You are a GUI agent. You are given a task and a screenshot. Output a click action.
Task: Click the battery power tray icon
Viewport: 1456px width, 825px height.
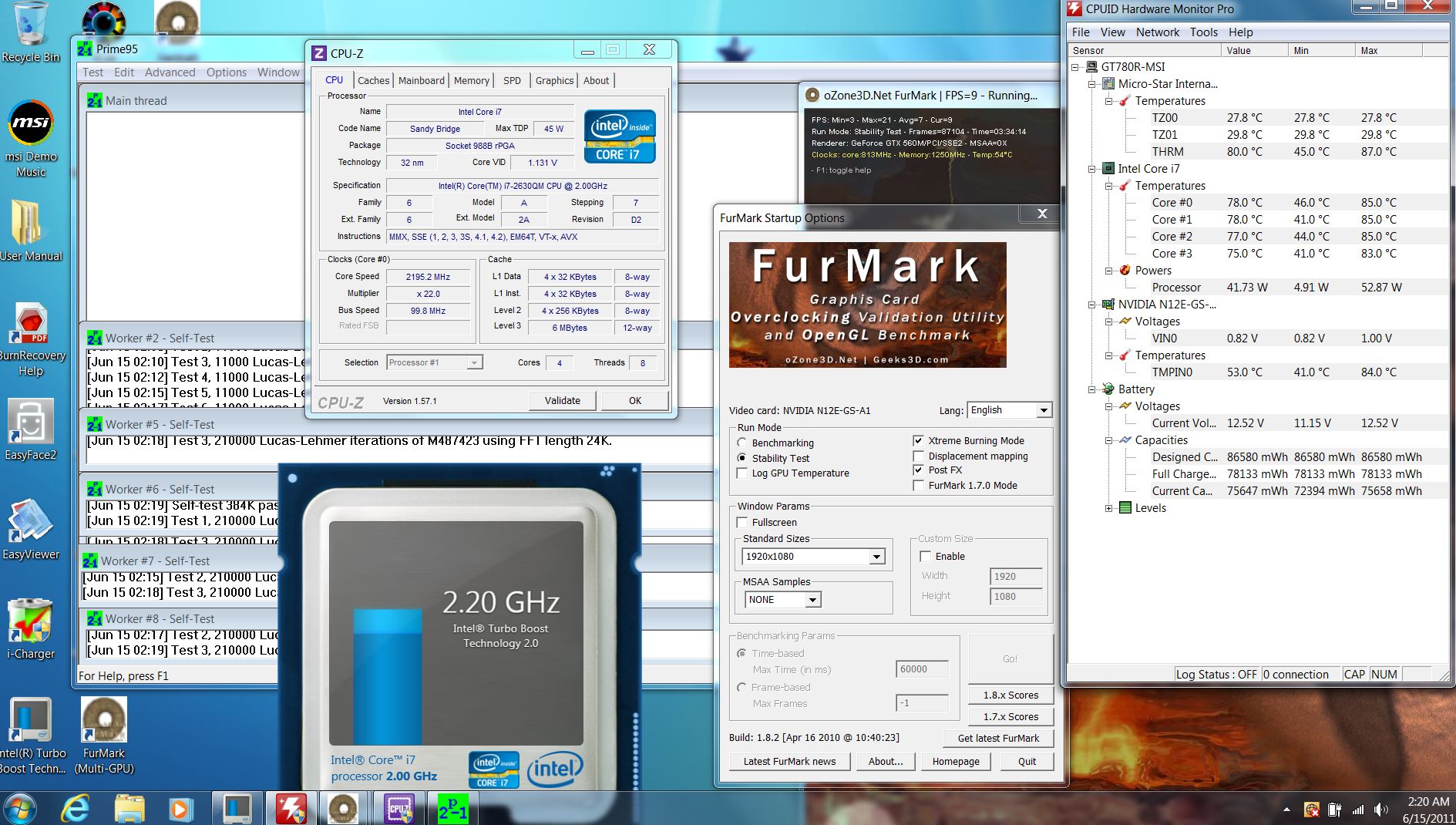point(1334,810)
